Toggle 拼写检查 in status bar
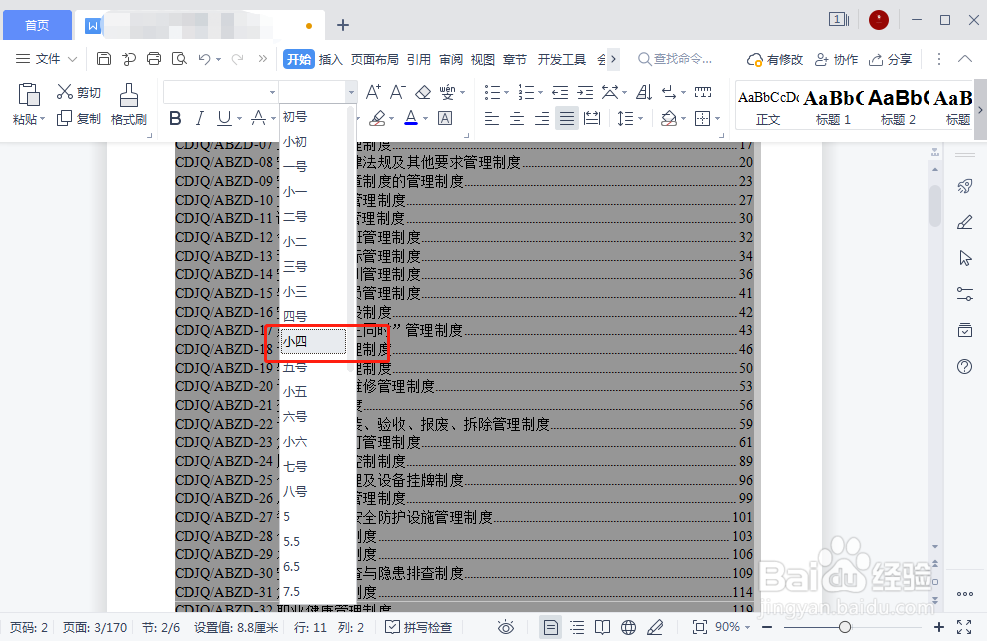 coord(419,627)
